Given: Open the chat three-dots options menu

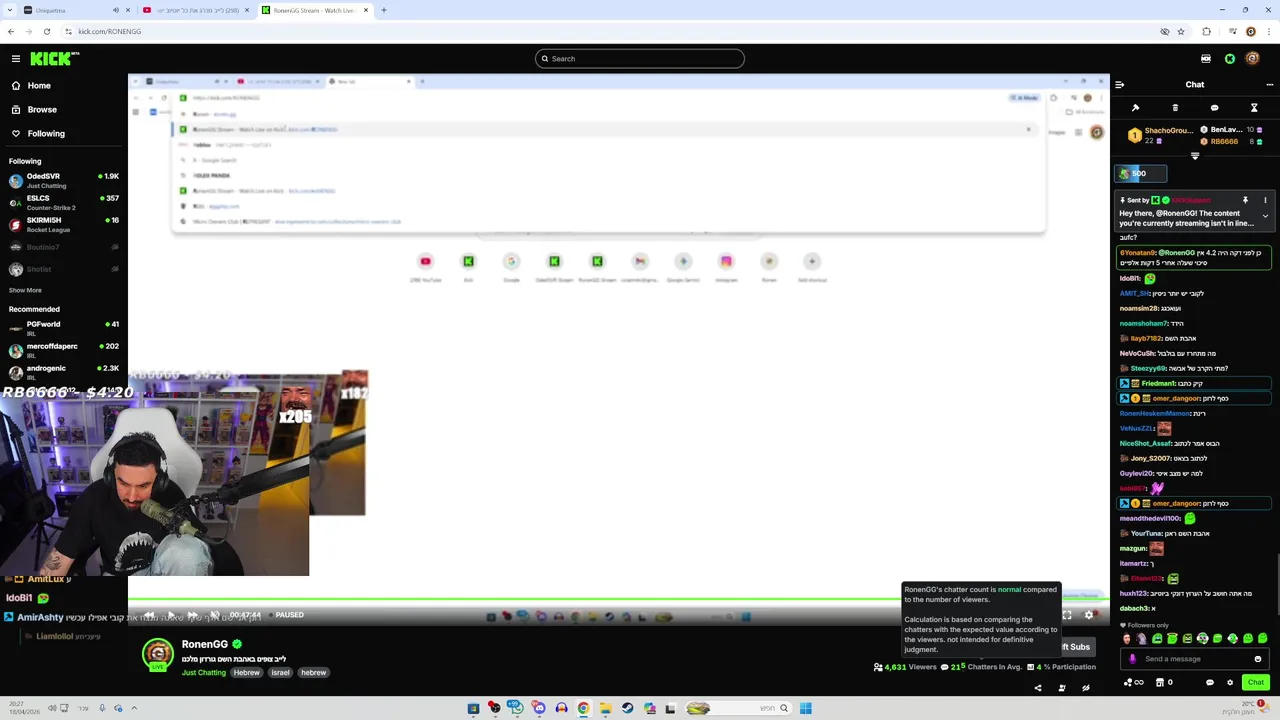Looking at the screenshot, I should [1270, 85].
